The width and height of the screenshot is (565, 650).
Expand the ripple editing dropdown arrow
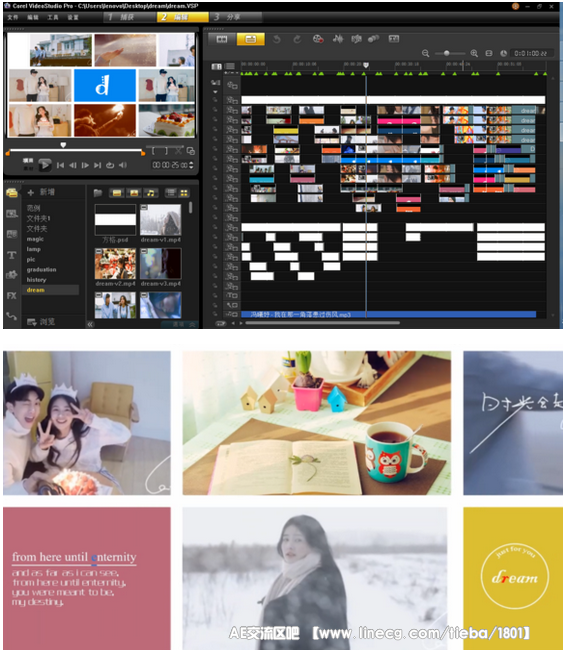point(215,92)
